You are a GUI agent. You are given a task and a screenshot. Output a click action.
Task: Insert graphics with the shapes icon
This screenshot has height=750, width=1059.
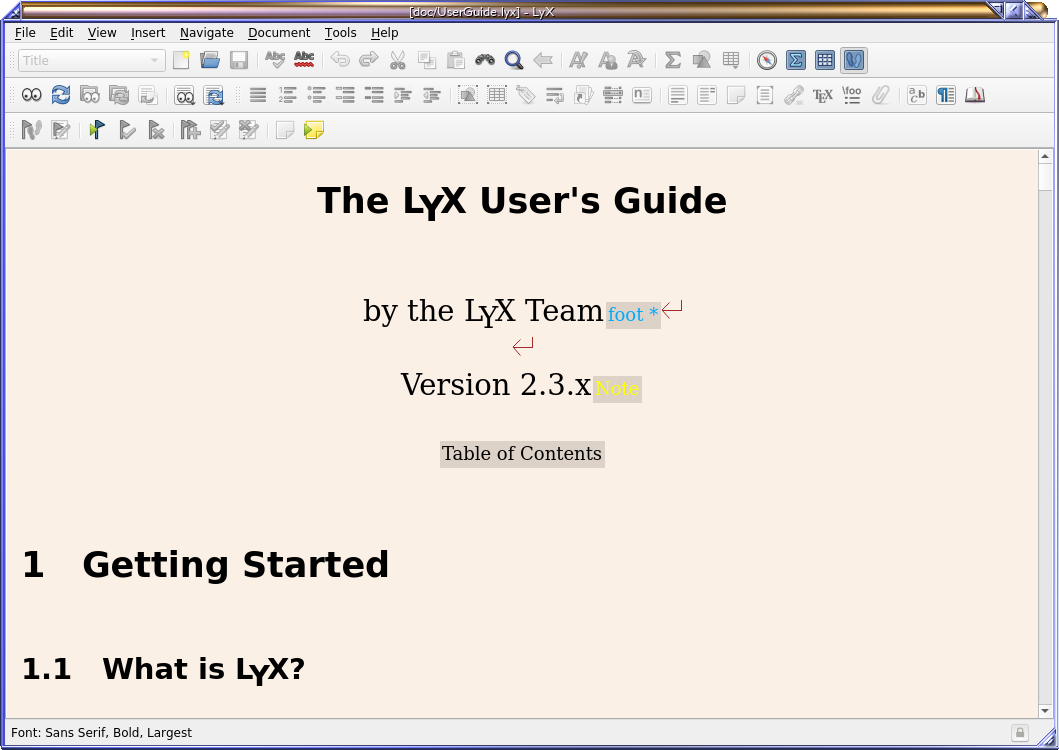(x=702, y=60)
